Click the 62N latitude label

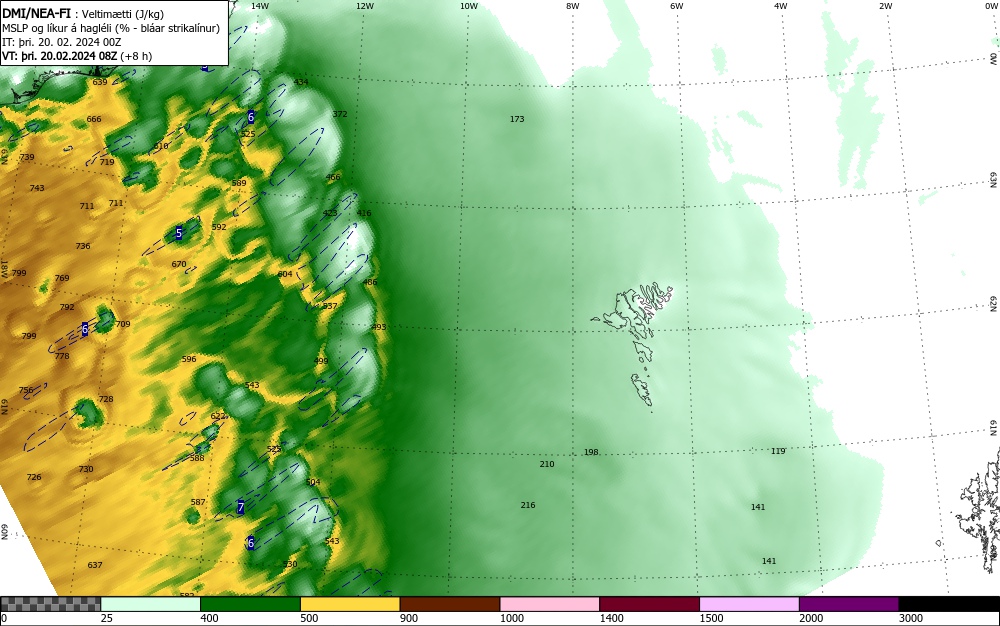pyautogui.click(x=994, y=304)
